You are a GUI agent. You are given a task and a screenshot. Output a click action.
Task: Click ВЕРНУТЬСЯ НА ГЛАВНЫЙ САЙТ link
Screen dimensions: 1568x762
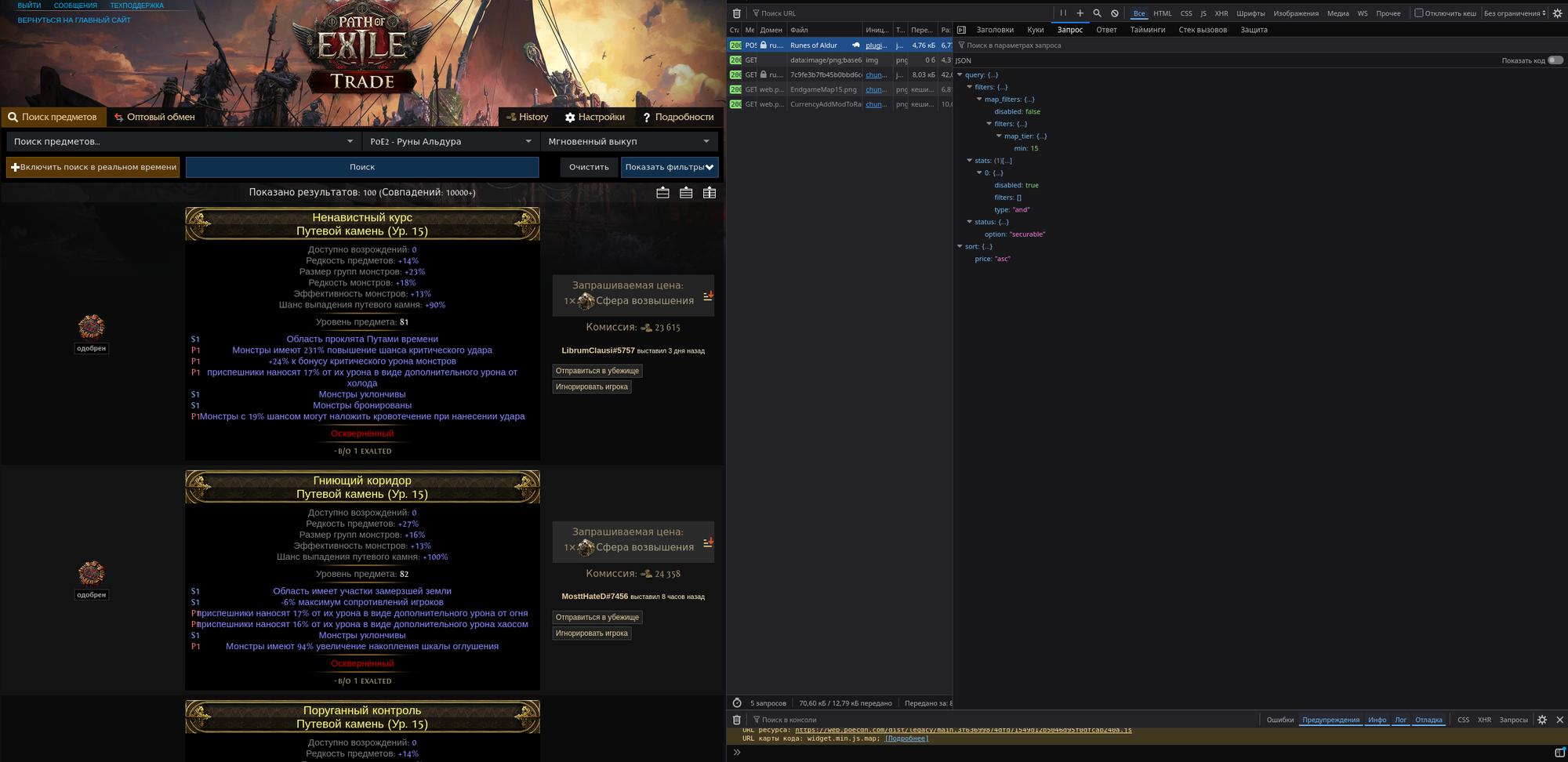click(x=74, y=20)
